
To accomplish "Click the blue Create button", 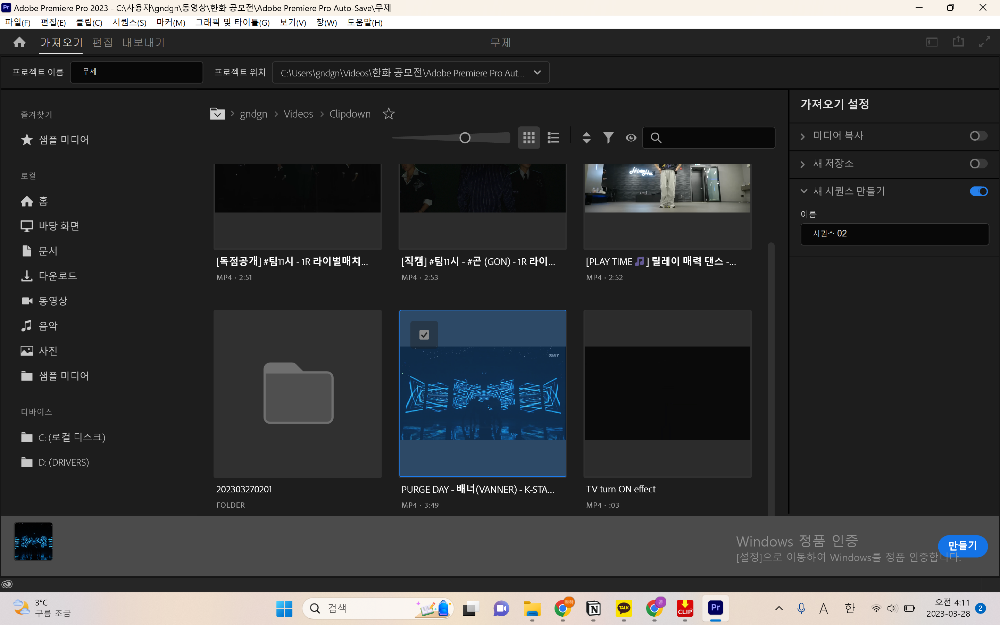I will 962,546.
